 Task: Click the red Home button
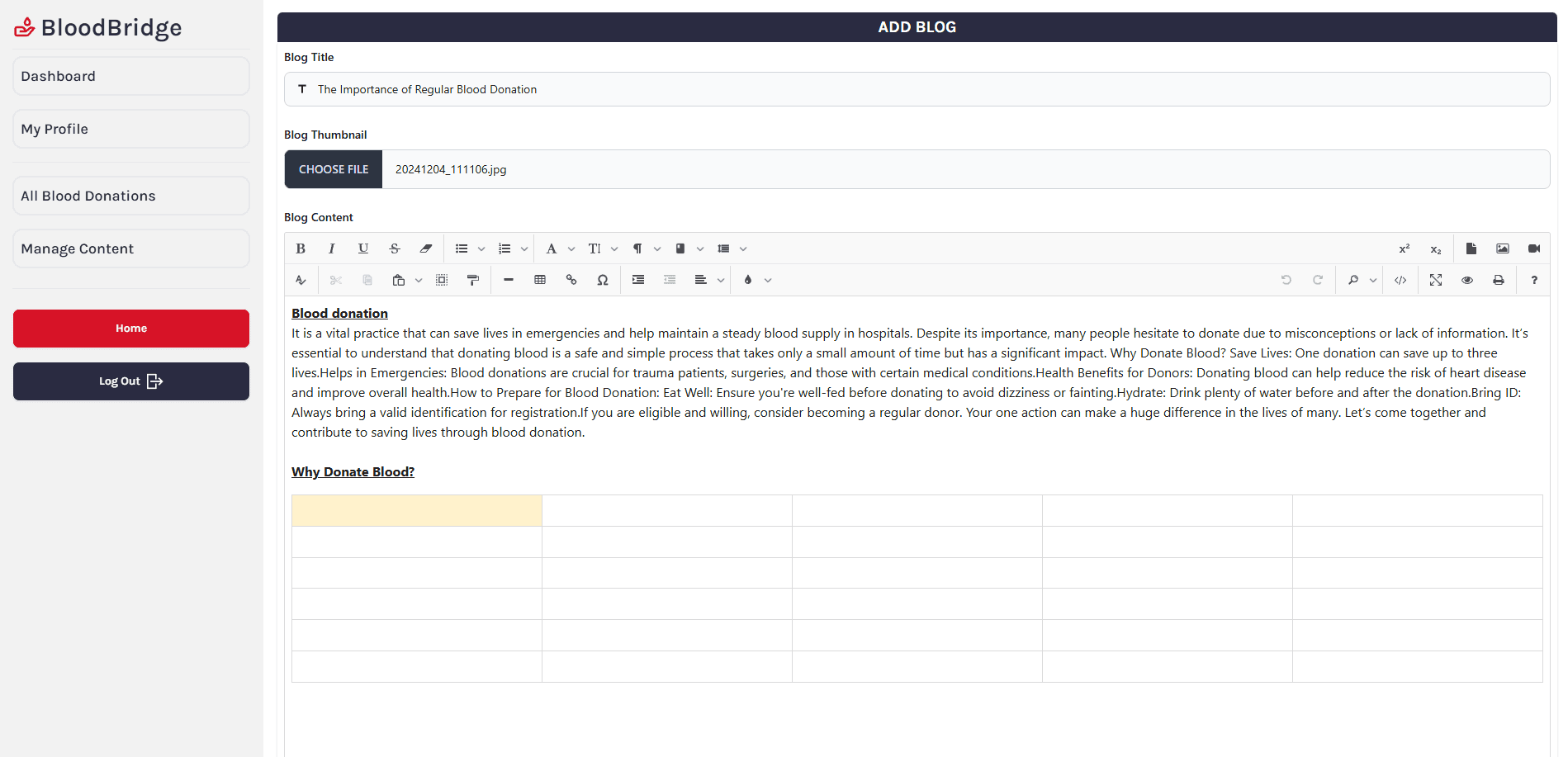[x=131, y=329]
